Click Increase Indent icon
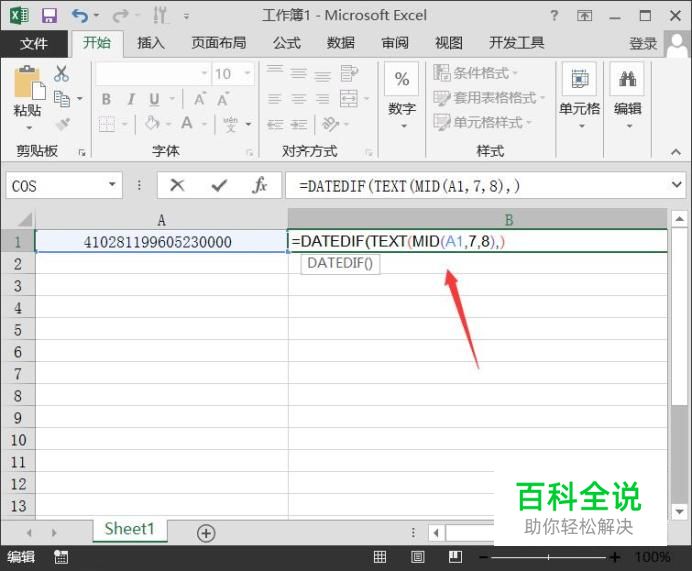 [299, 124]
